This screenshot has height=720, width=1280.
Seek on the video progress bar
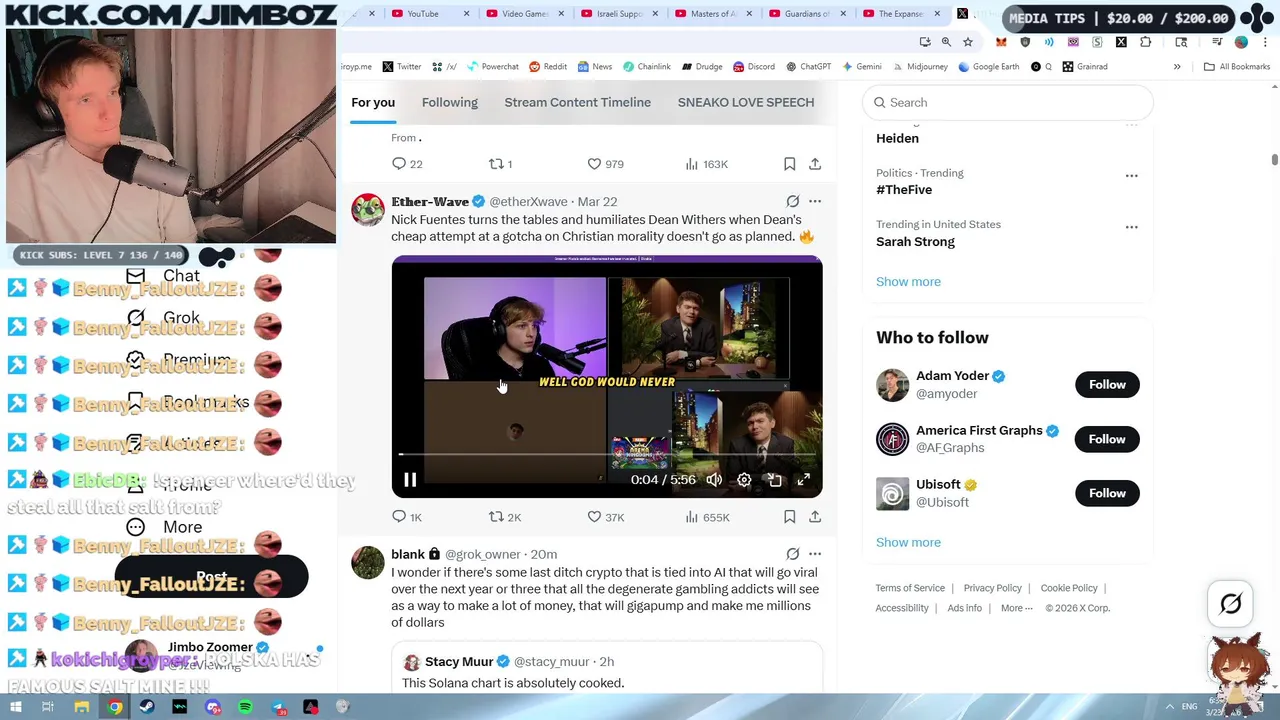pos(607,454)
